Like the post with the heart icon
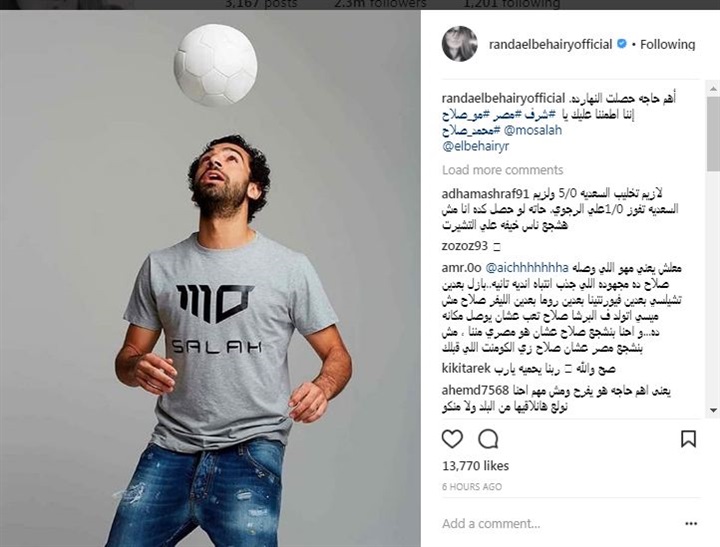The image size is (720, 547). (x=452, y=439)
